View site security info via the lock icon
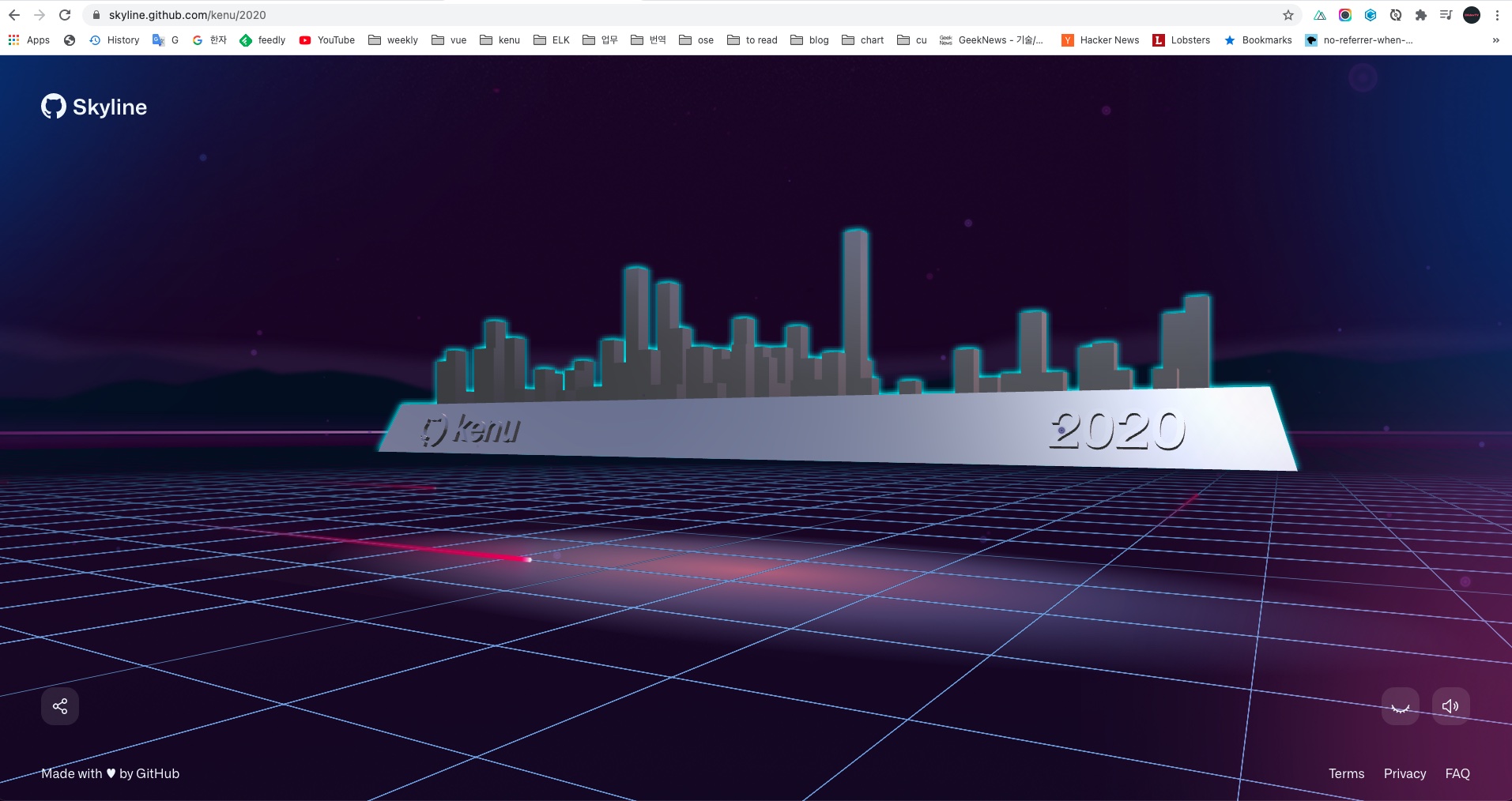The height and width of the screenshot is (801, 1512). point(96,15)
